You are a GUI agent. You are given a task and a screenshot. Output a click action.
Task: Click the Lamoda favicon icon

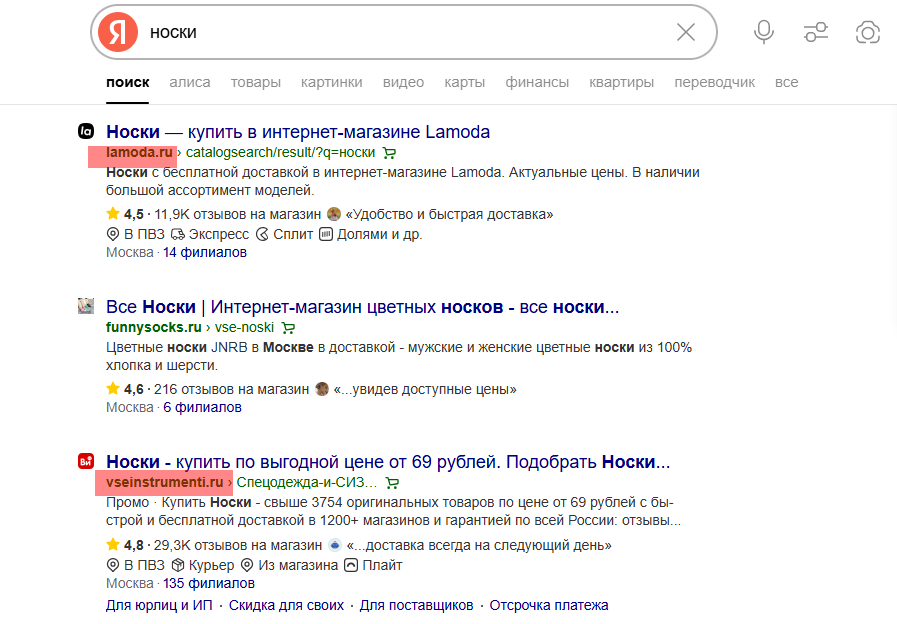[x=86, y=132]
